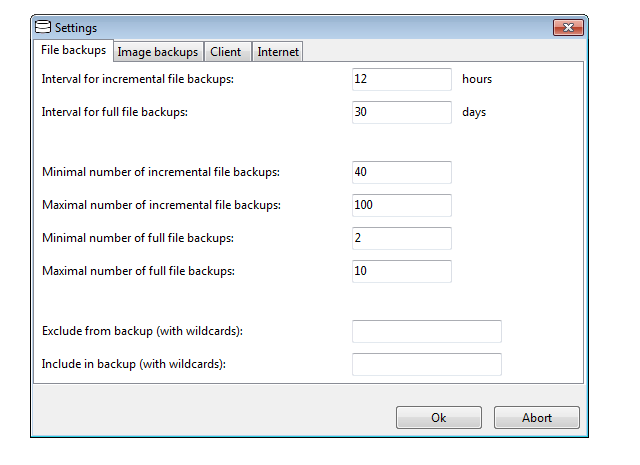The width and height of the screenshot is (640, 465).
Task: Open the Image backups tab
Action: [158, 52]
